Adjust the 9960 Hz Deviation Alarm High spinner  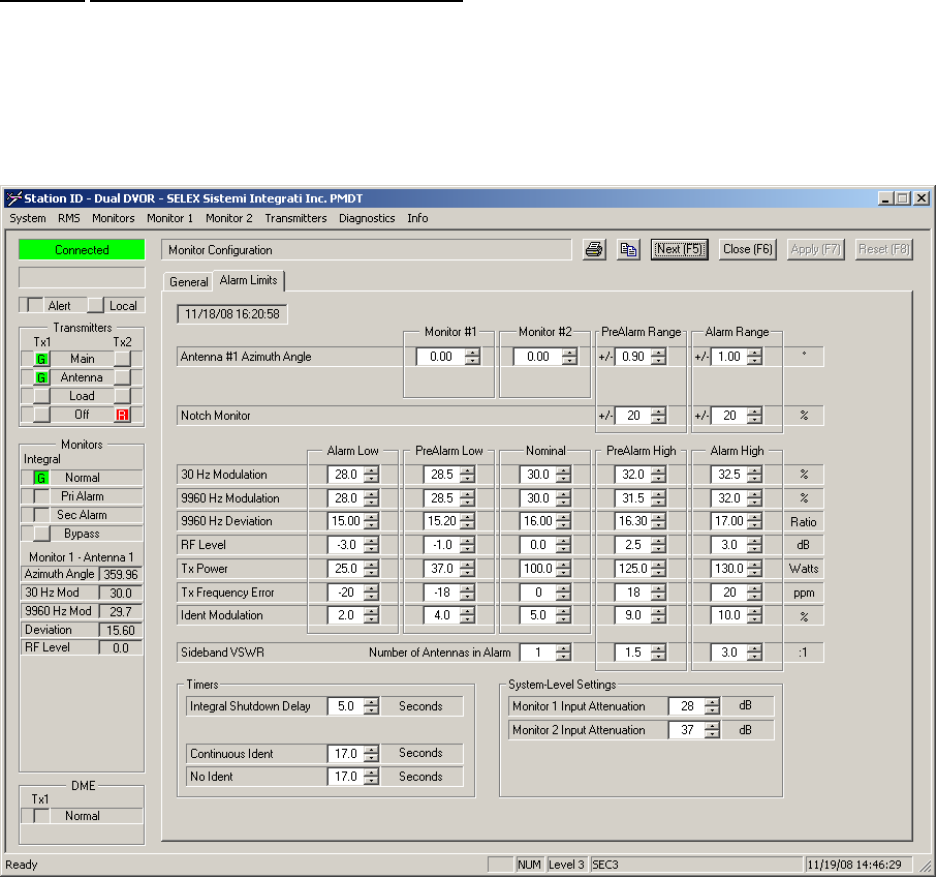[755, 521]
